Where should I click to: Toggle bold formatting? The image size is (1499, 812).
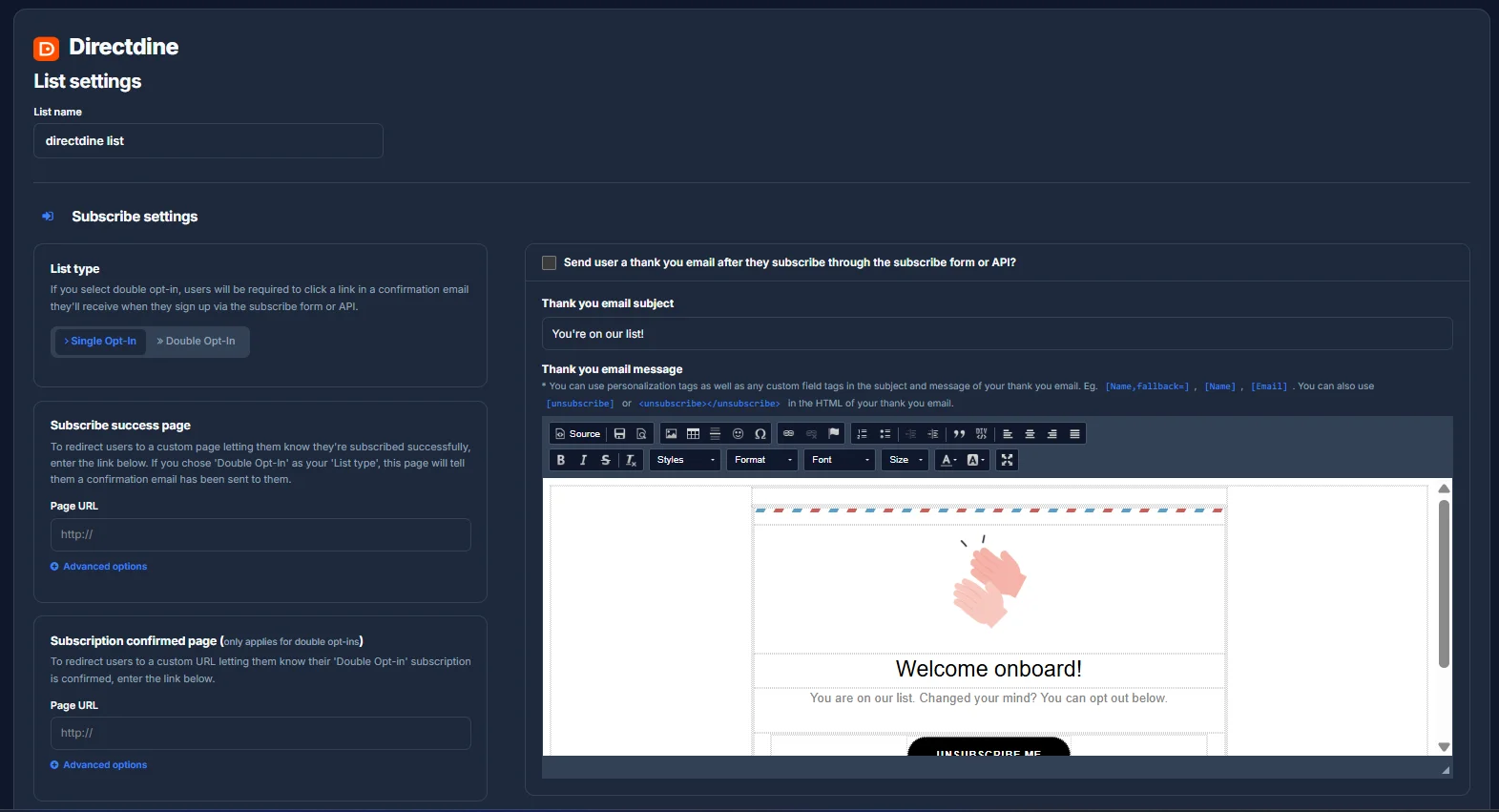pyautogui.click(x=561, y=460)
